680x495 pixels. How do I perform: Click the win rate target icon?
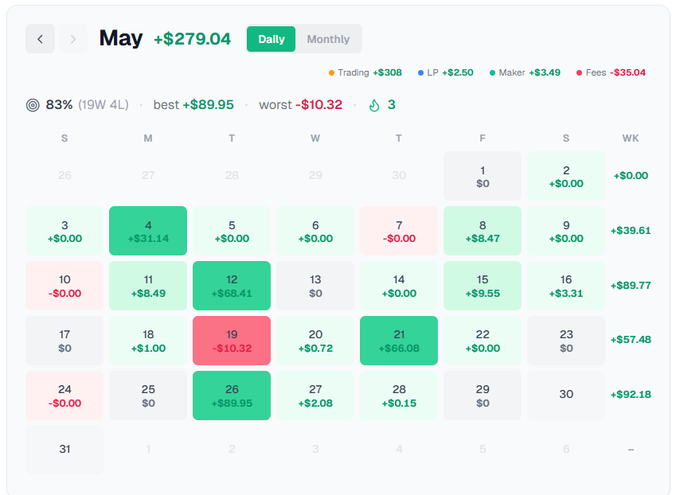(x=33, y=105)
